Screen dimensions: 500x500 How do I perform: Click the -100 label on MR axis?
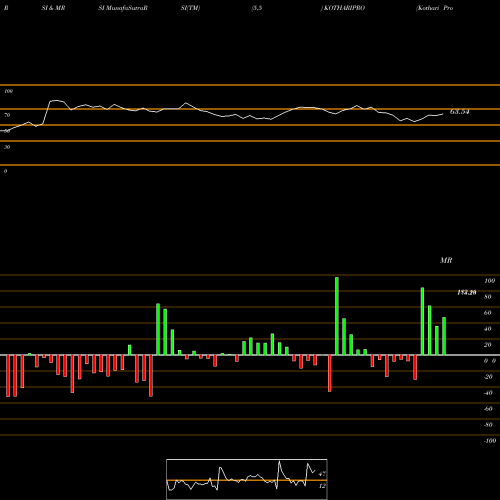[x=490, y=441]
